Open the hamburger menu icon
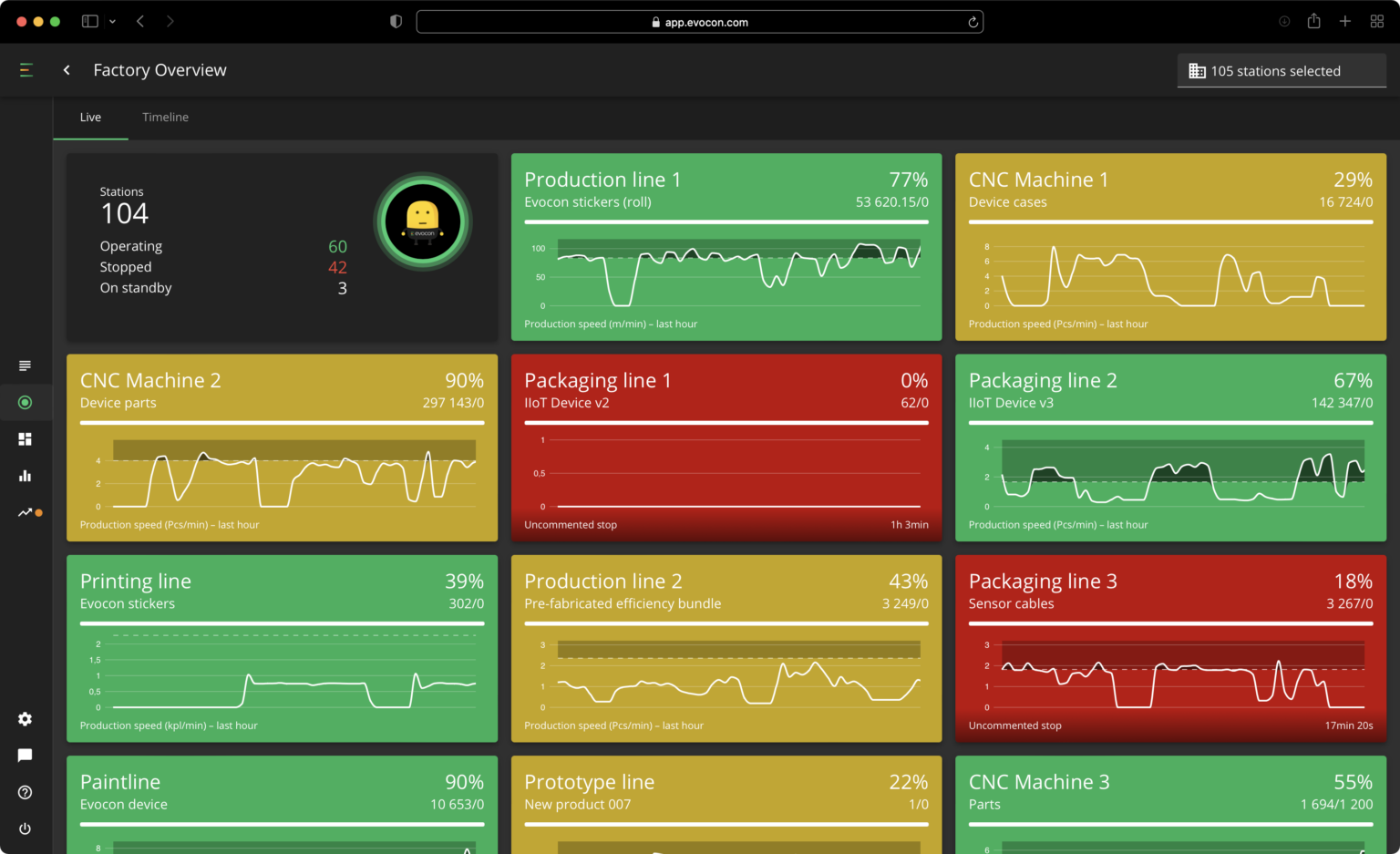Viewport: 1400px width, 854px height. click(26, 70)
